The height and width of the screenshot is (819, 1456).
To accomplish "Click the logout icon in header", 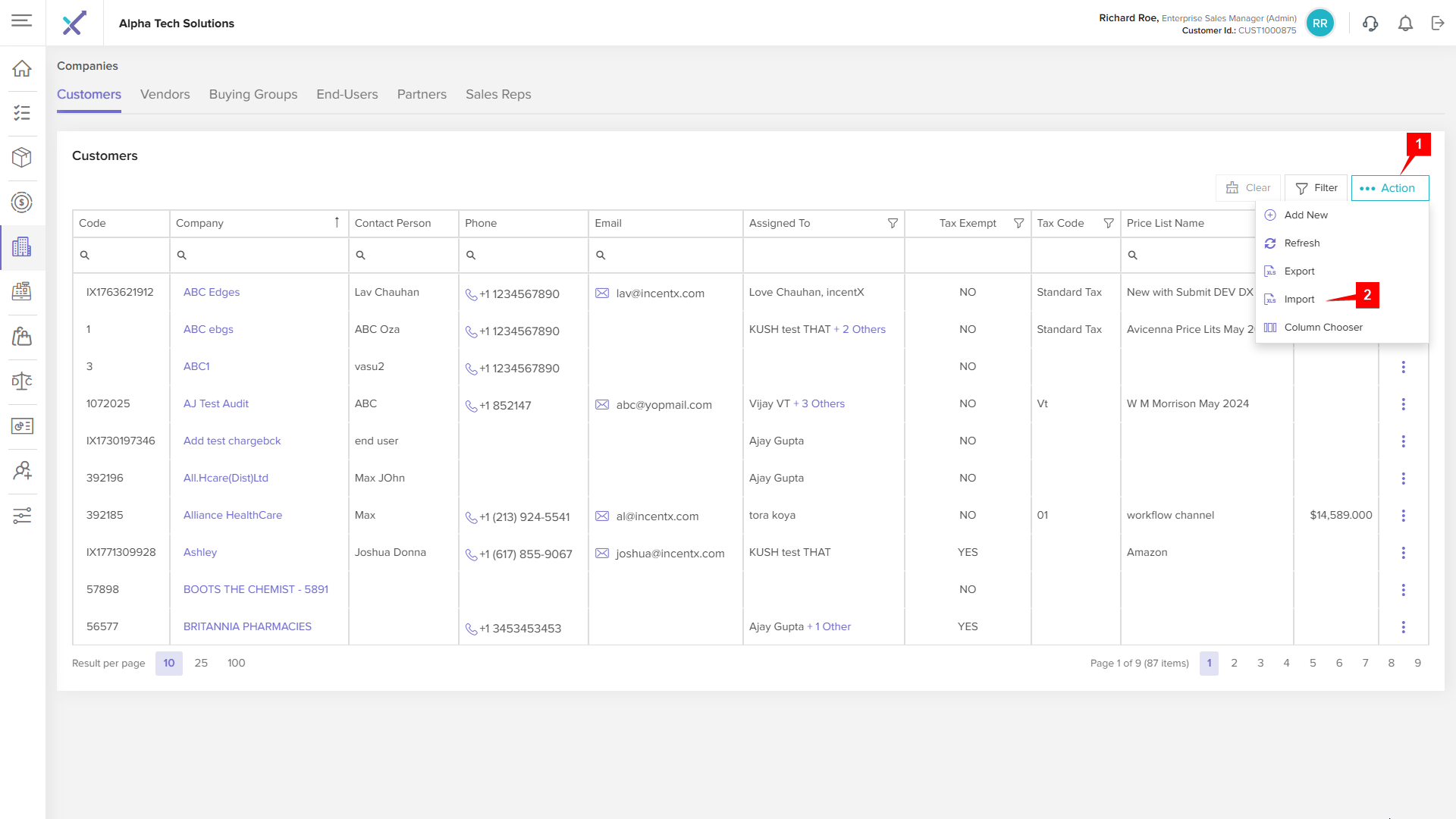I will click(1438, 24).
